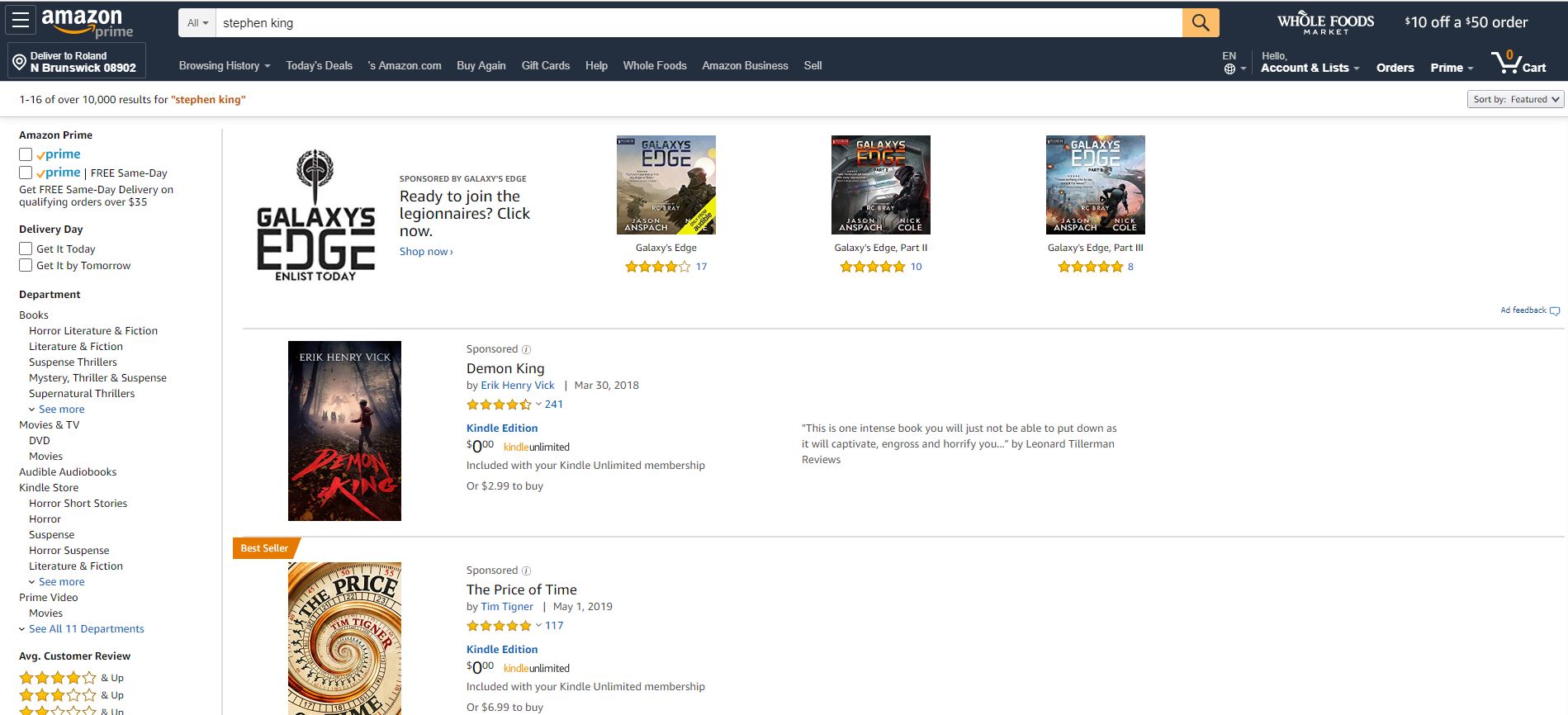Open the Sort by Featured dropdown

tap(1515, 99)
